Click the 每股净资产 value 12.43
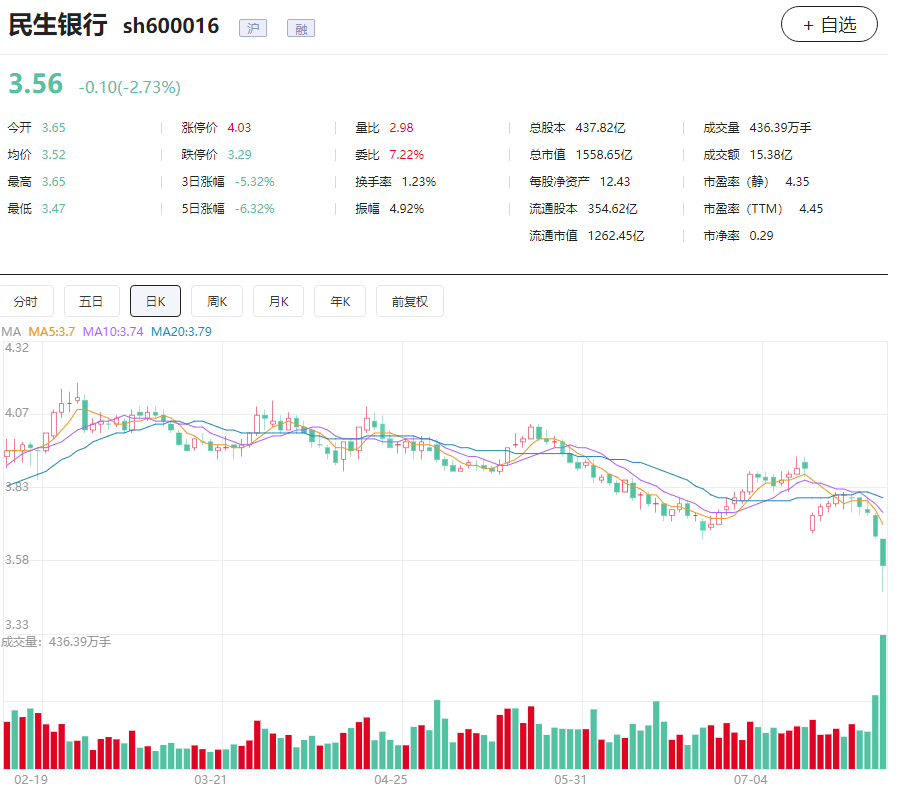This screenshot has height=788, width=897. pyautogui.click(x=615, y=181)
